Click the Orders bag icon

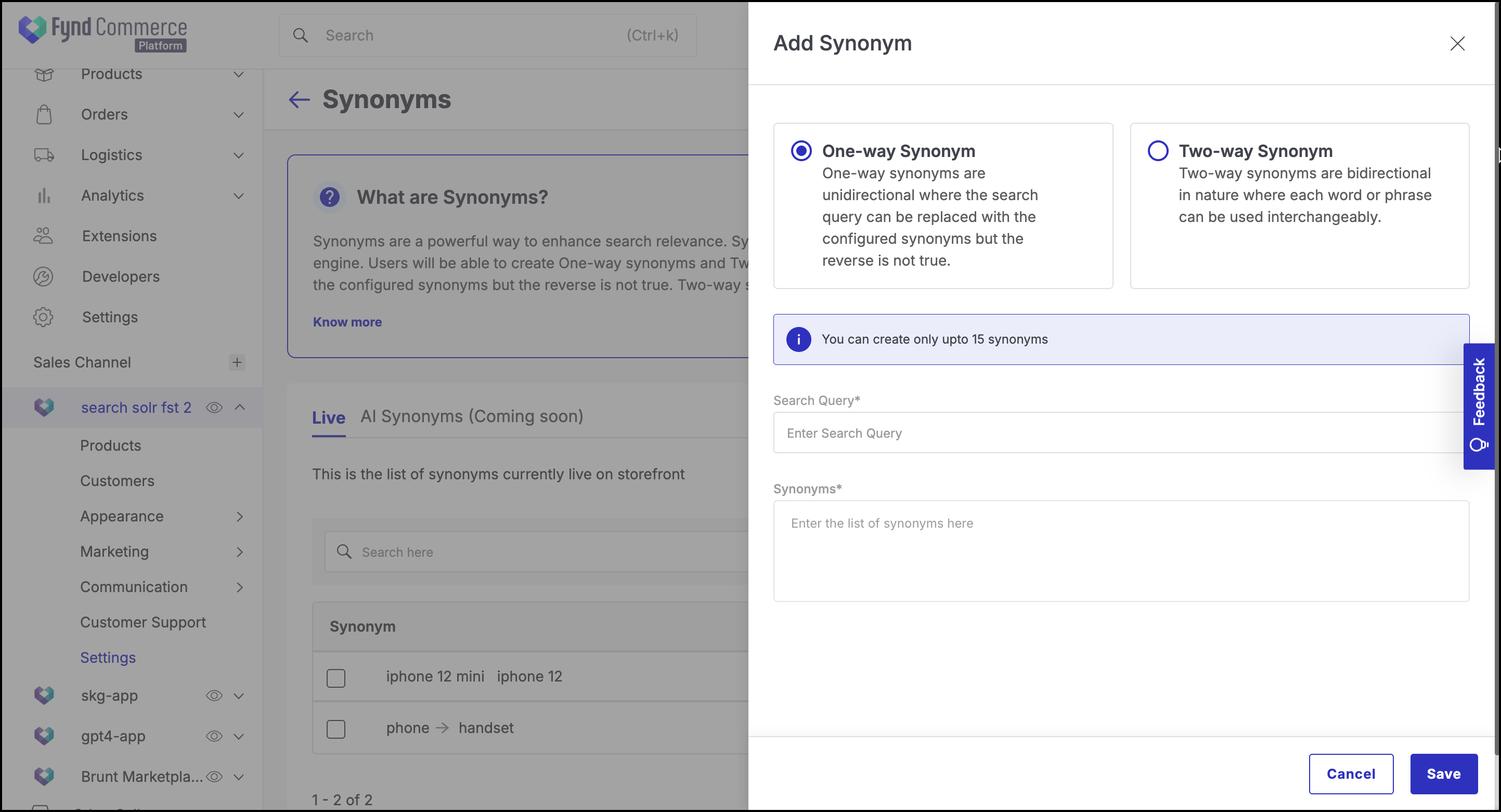(x=44, y=114)
